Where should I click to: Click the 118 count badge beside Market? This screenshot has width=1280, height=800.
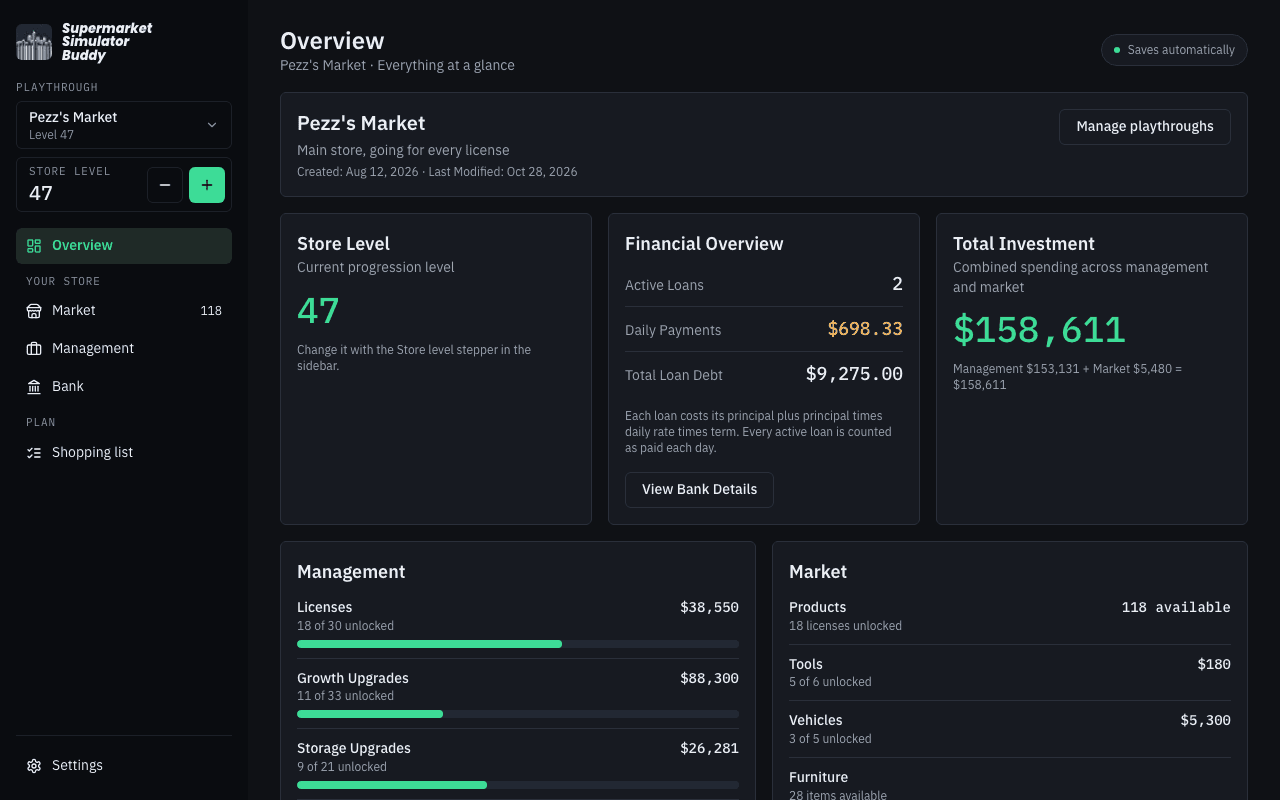click(211, 311)
